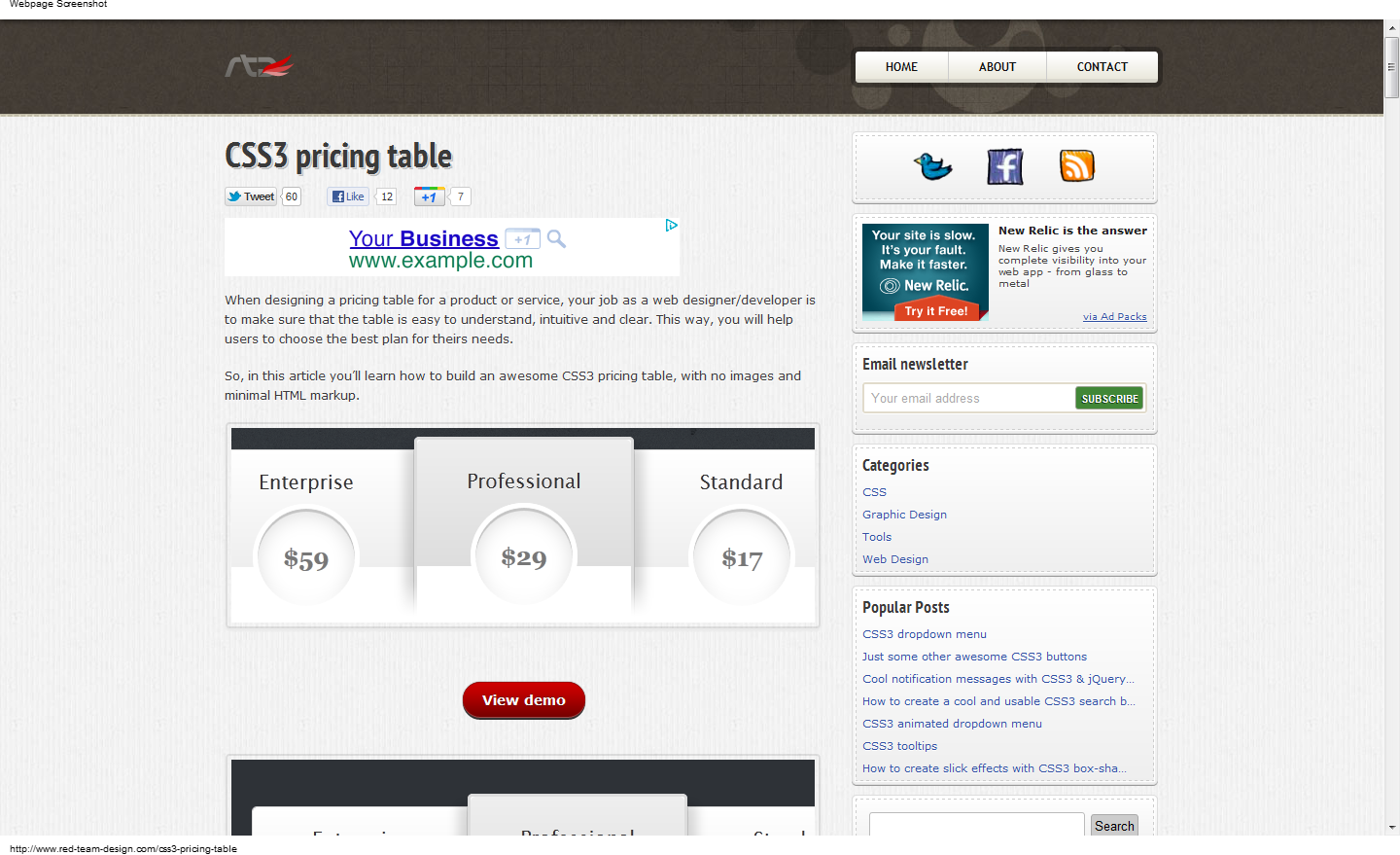Click the site logo in header
Viewport: 1400px width, 855px height.
[260, 66]
